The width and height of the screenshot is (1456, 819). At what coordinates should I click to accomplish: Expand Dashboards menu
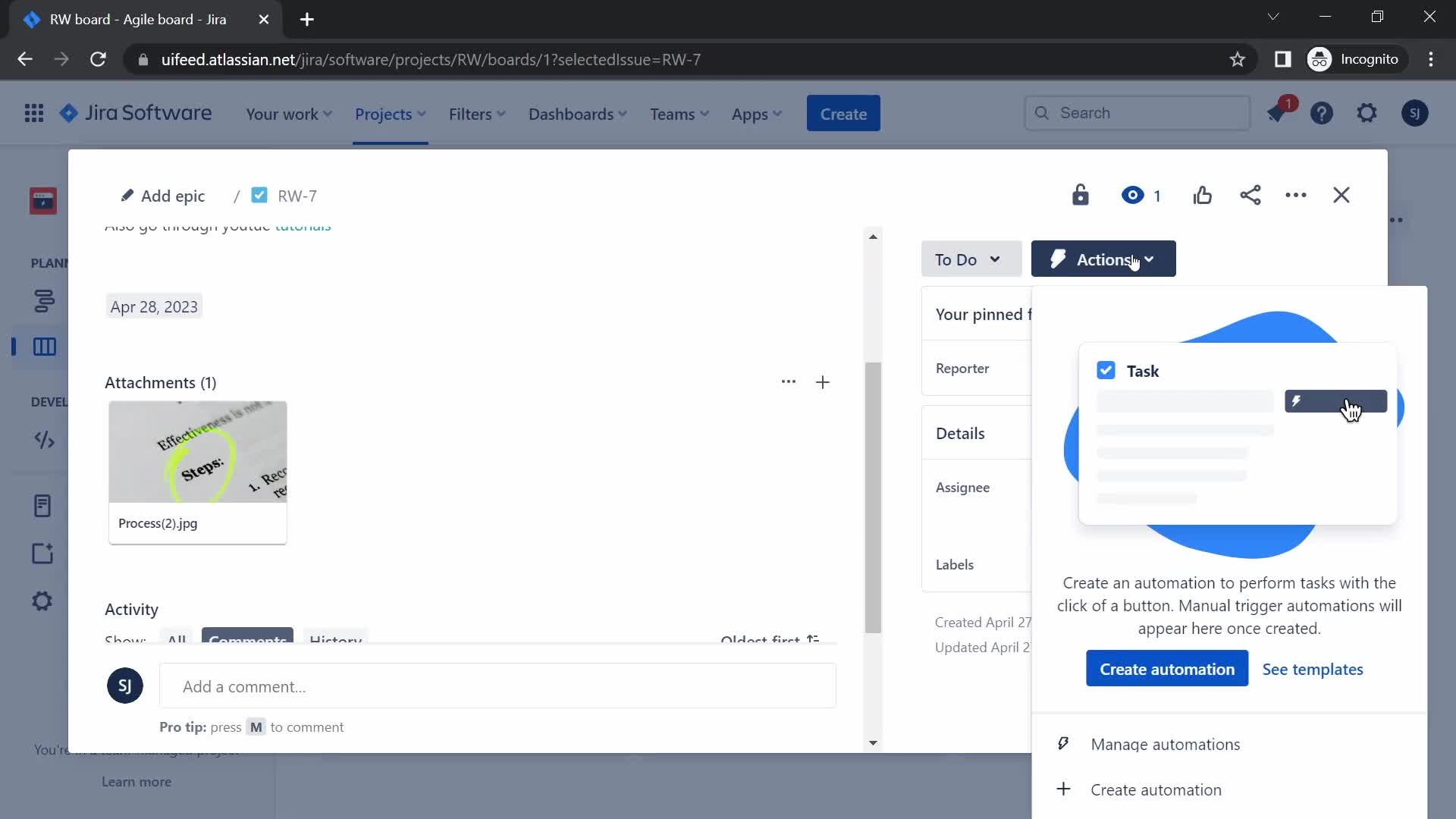coord(577,115)
